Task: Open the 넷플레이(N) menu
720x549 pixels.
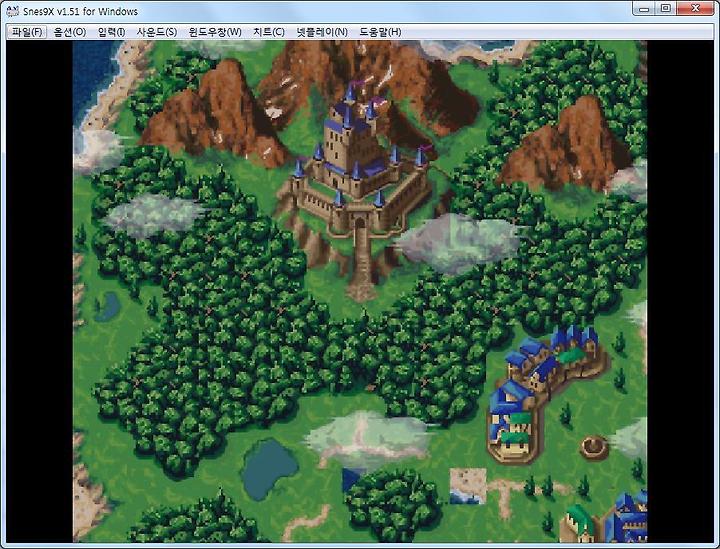Action: [x=321, y=32]
